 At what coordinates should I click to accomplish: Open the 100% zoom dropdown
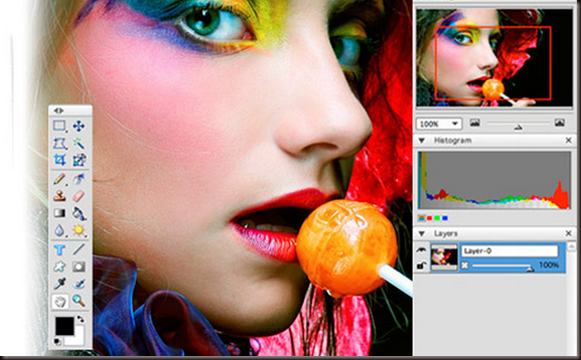tap(439, 124)
